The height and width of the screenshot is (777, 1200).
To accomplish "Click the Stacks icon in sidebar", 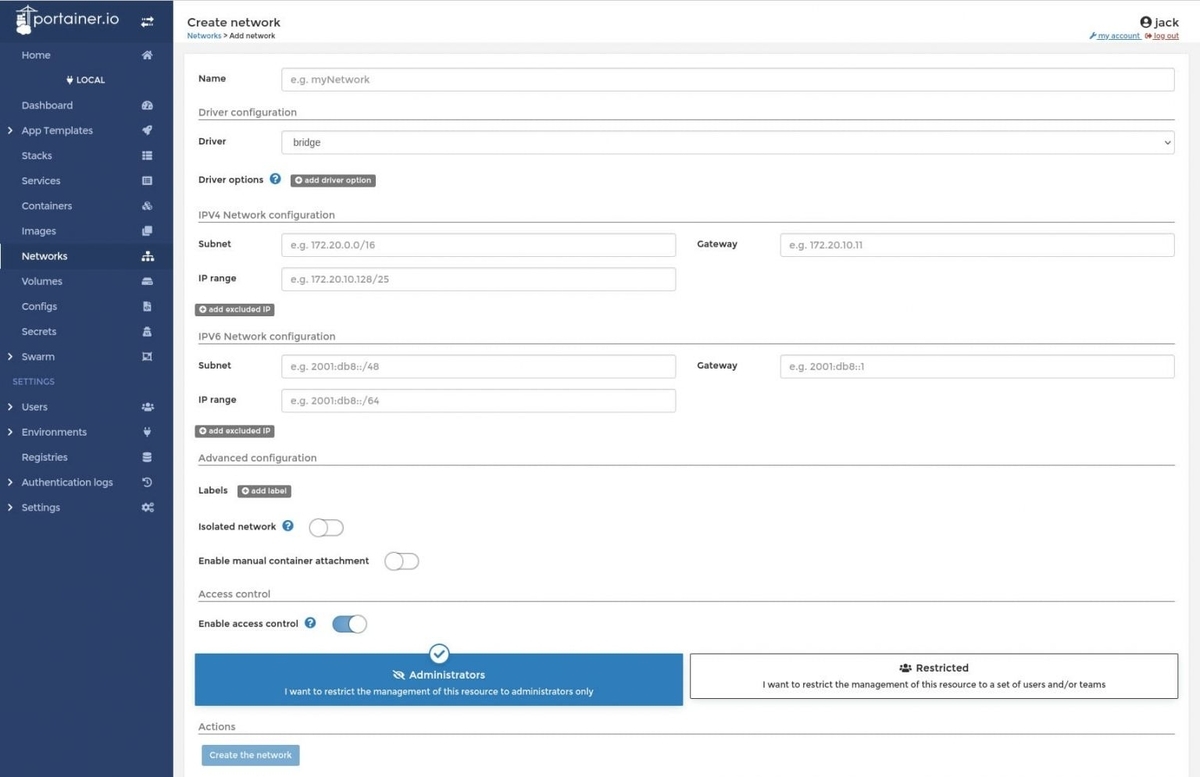I will pyautogui.click(x=147, y=155).
